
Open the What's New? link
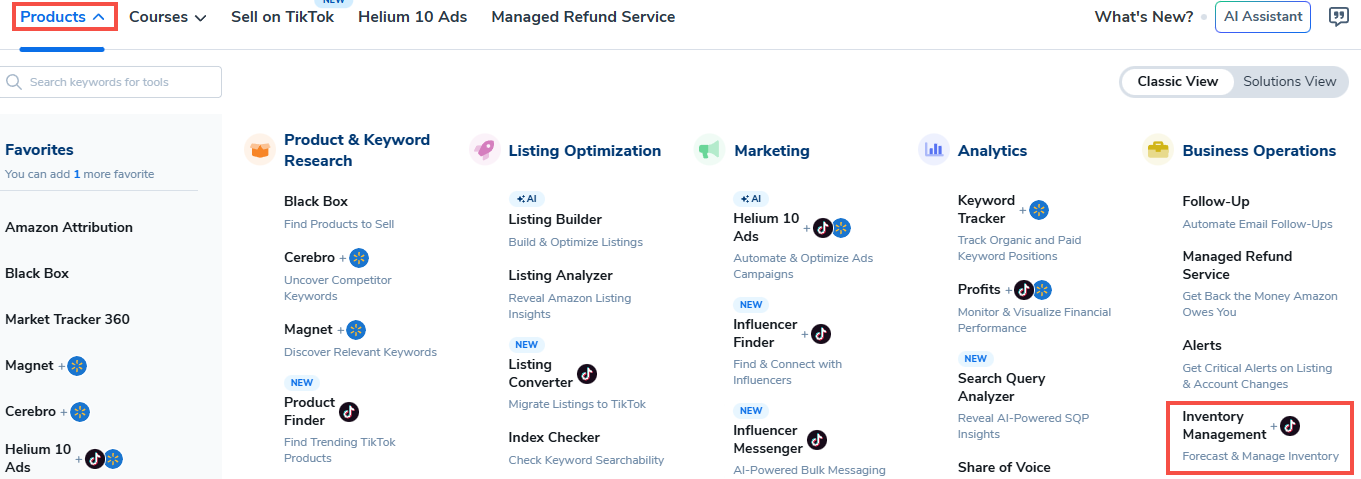point(1143,17)
